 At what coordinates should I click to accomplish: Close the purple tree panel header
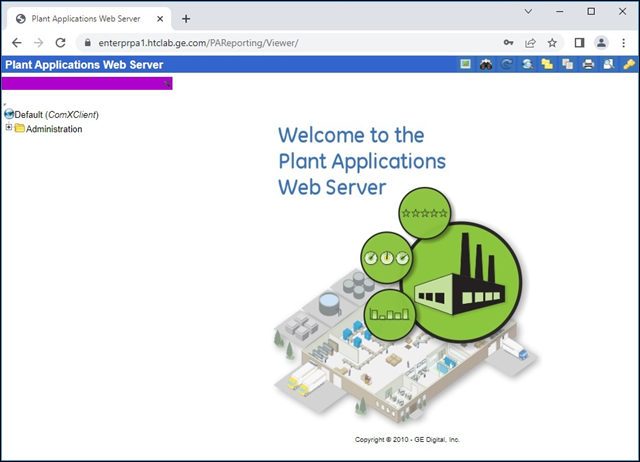point(167,84)
